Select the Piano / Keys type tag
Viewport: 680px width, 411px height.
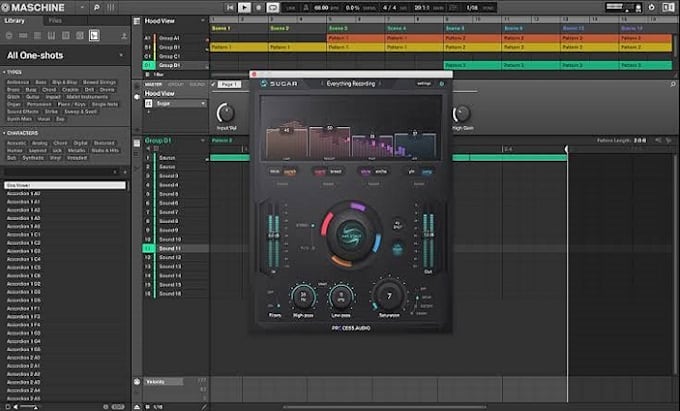pos(72,104)
